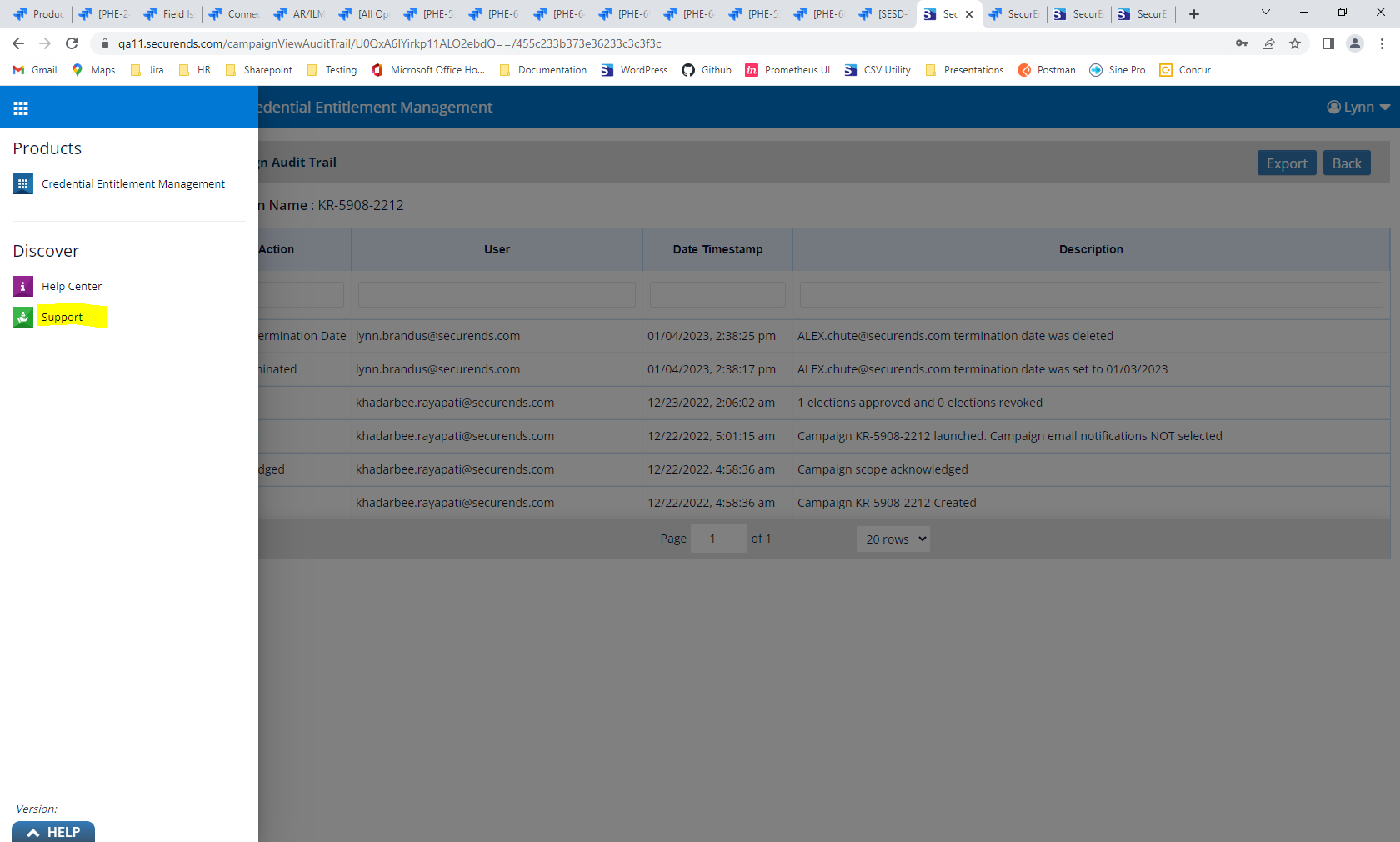Open the Help Center
The width and height of the screenshot is (1400, 842).
(x=72, y=286)
